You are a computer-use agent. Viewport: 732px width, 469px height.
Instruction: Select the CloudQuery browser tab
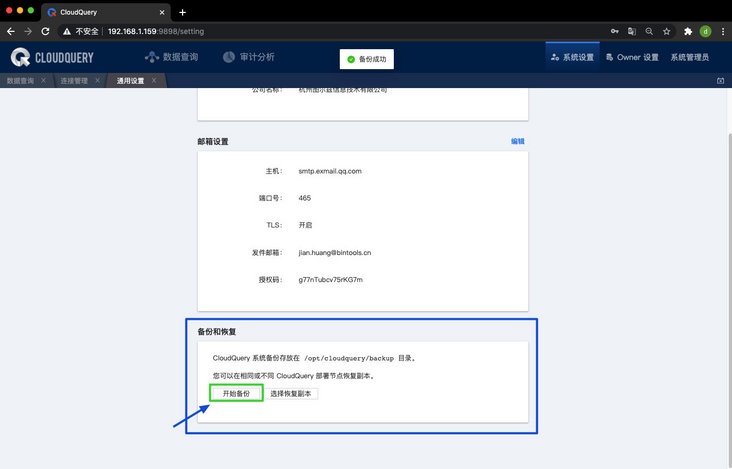tap(106, 13)
